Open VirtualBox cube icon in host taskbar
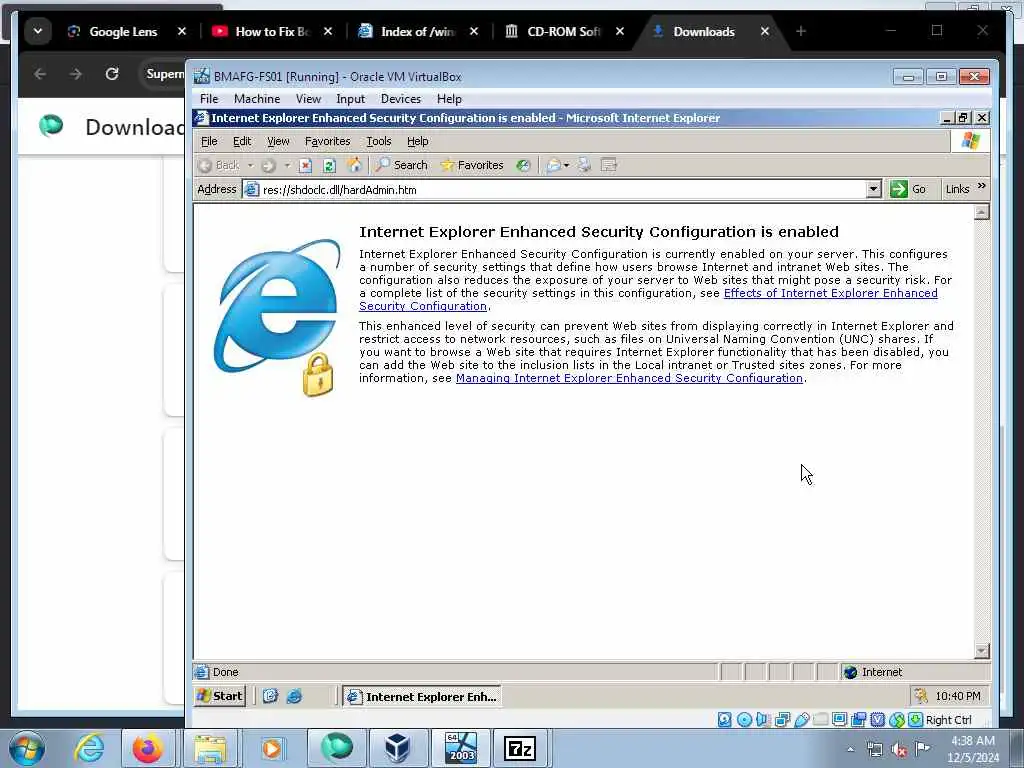This screenshot has height=768, width=1024. pos(396,748)
